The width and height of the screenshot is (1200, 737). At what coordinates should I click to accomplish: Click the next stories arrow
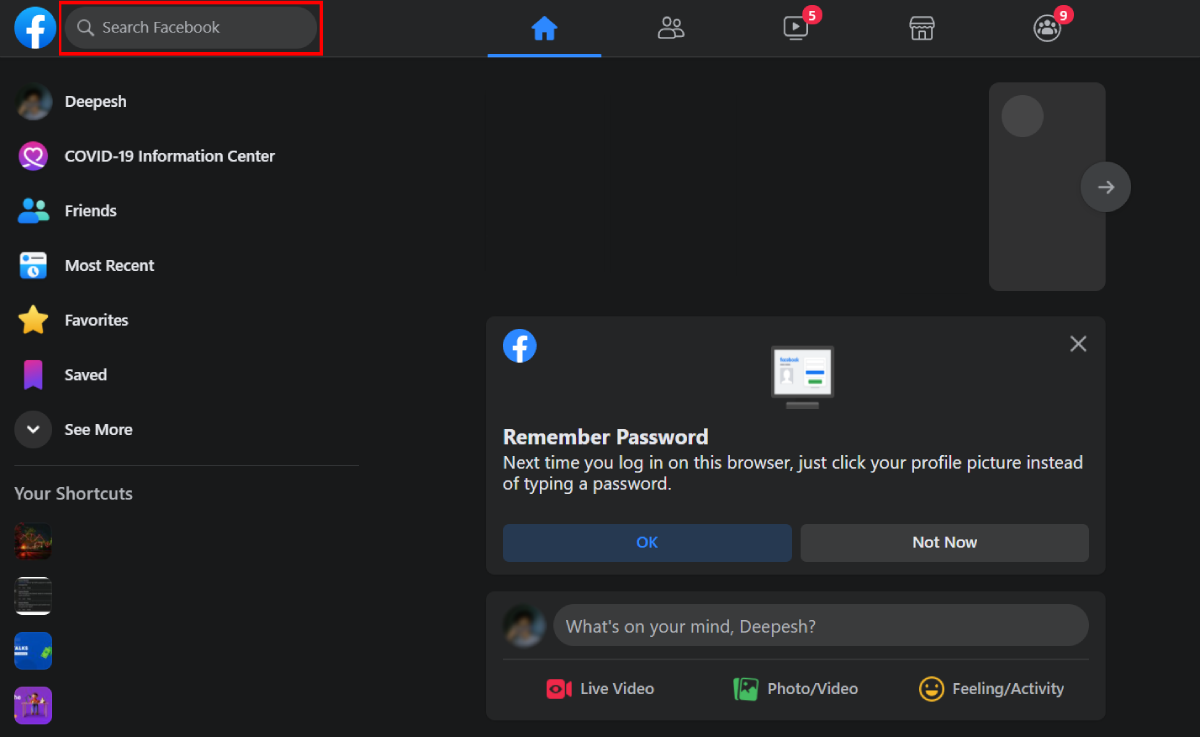(x=1105, y=186)
